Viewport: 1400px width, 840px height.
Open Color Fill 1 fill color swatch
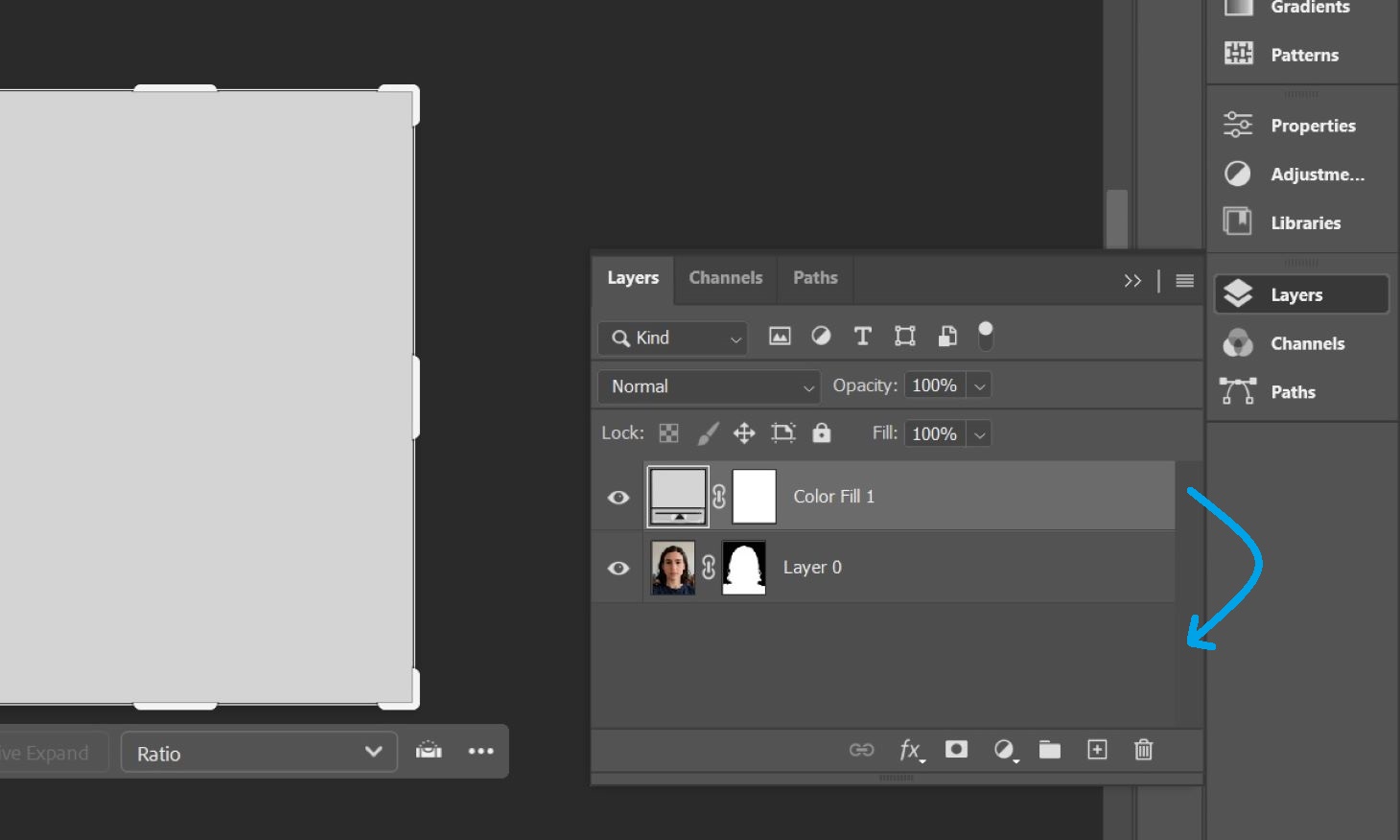[x=675, y=496]
